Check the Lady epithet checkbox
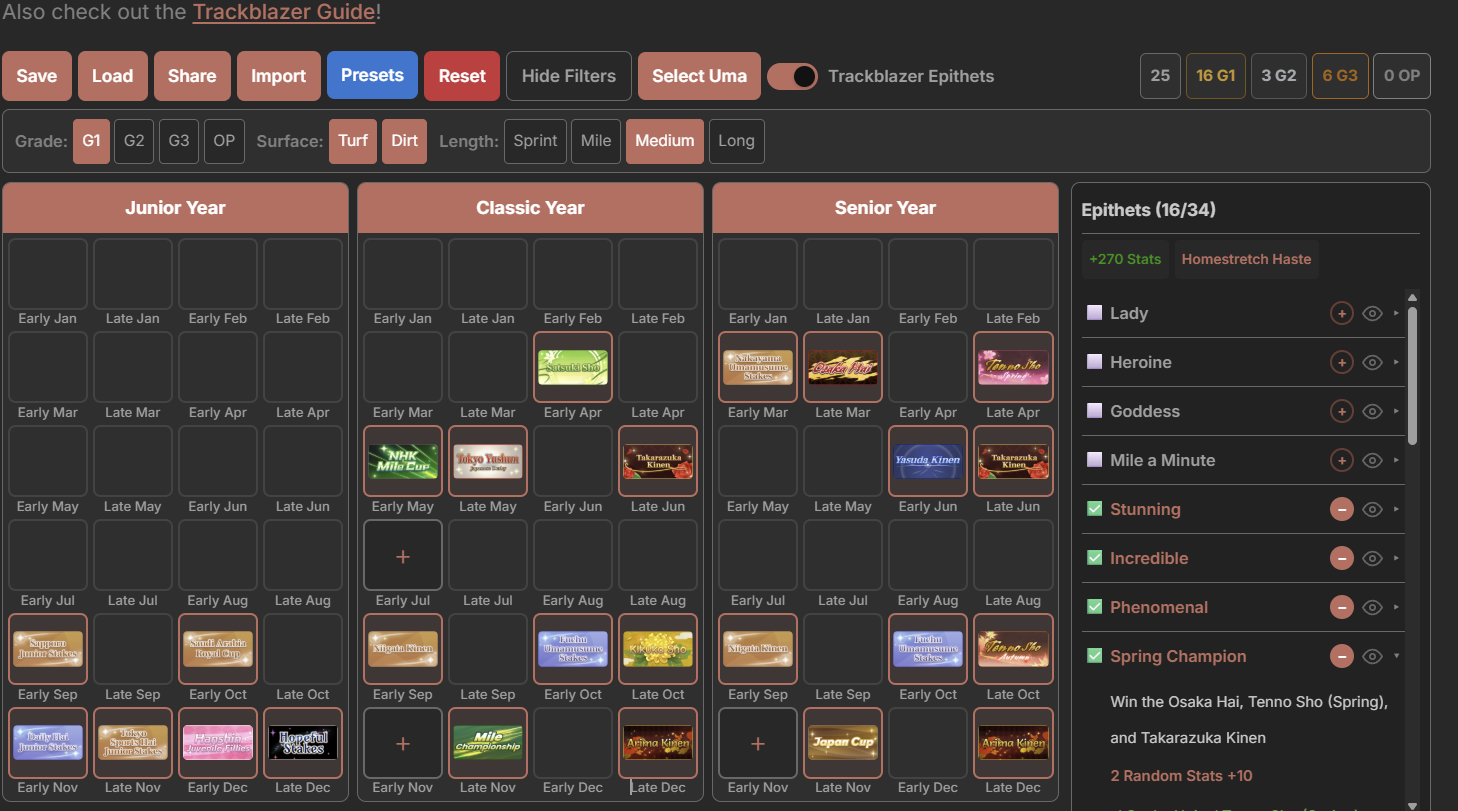This screenshot has height=811, width=1458. (x=1094, y=313)
